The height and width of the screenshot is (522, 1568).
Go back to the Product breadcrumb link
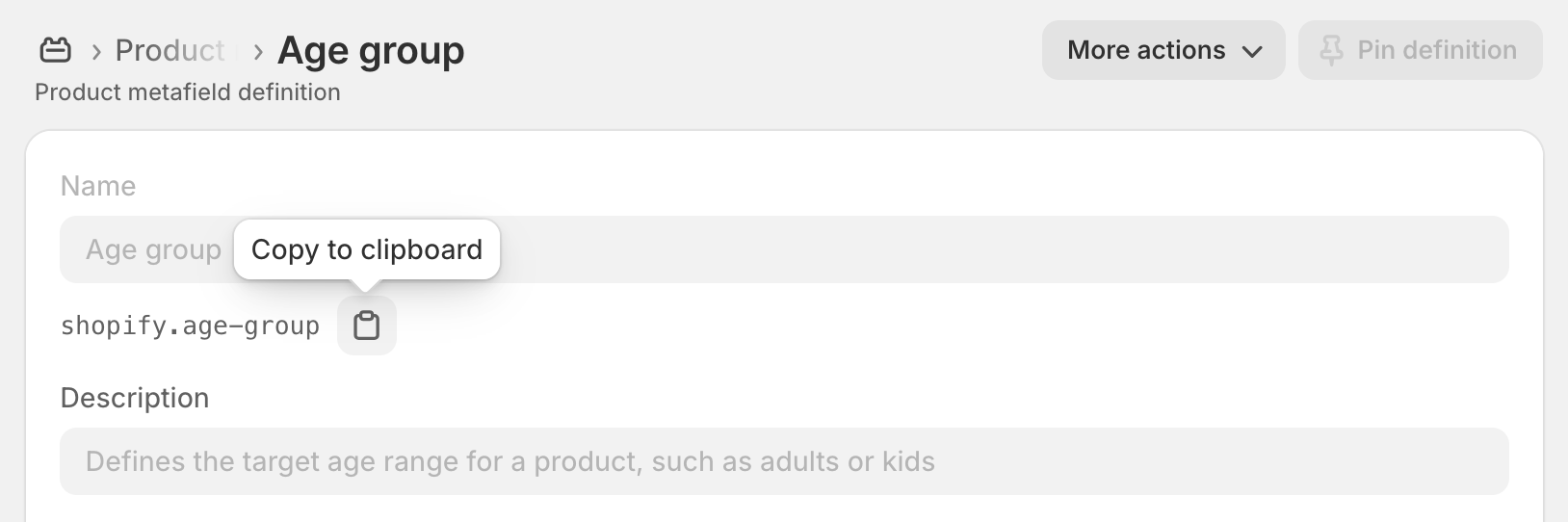(x=170, y=50)
